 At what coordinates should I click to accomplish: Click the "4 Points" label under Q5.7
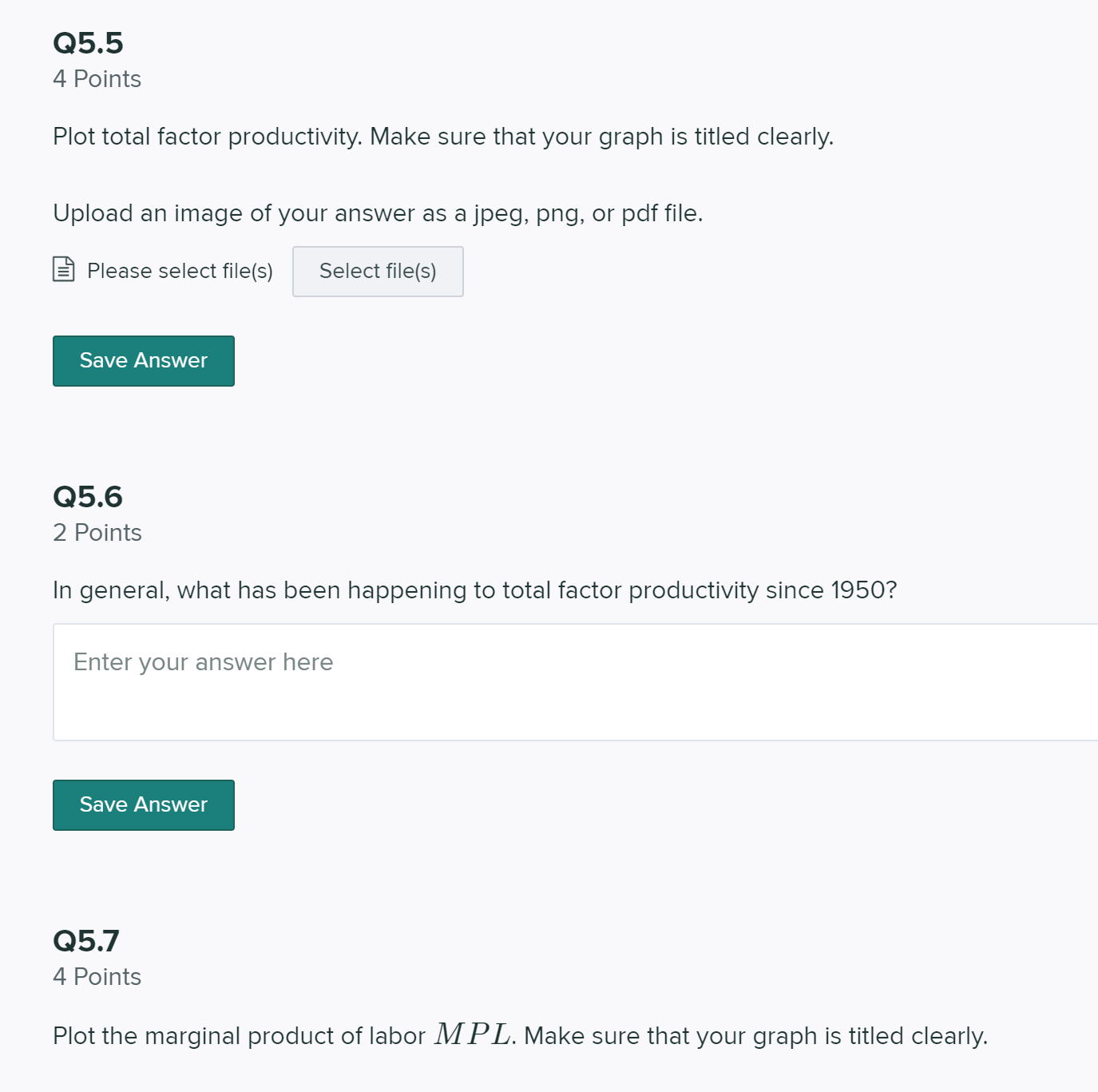point(97,976)
